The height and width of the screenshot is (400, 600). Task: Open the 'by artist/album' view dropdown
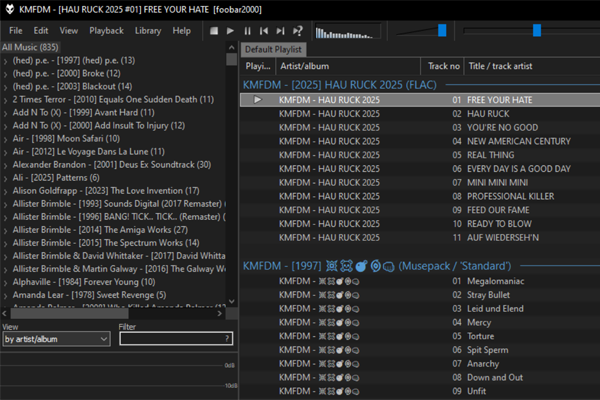[x=57, y=339]
